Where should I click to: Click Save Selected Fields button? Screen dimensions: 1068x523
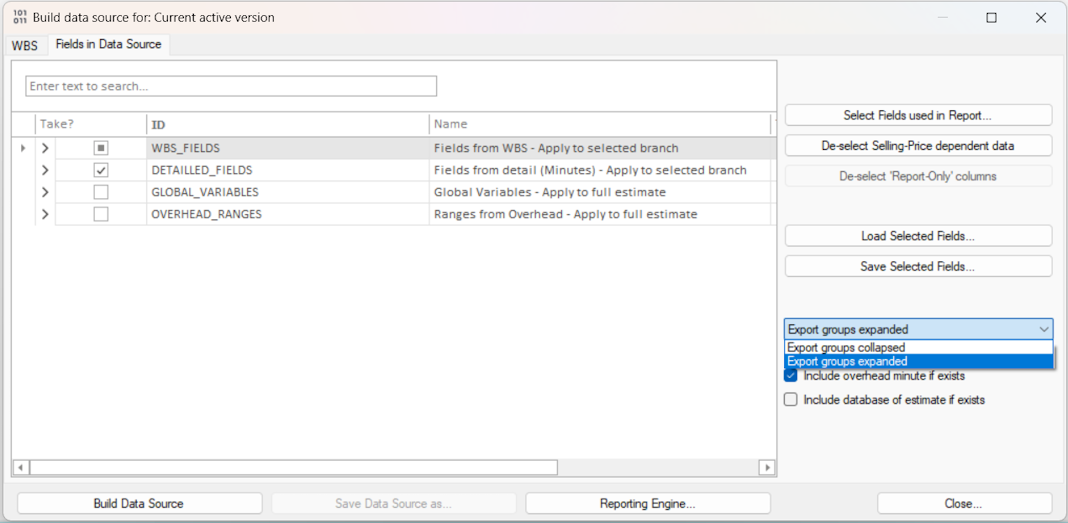pos(918,266)
